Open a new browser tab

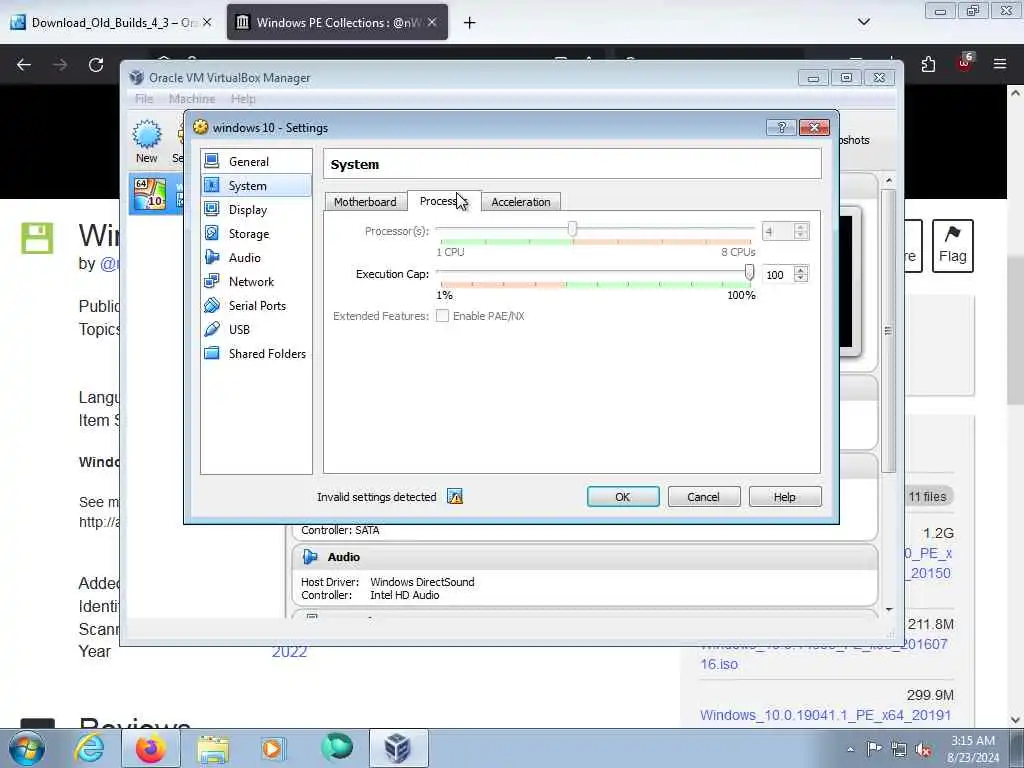click(x=470, y=23)
